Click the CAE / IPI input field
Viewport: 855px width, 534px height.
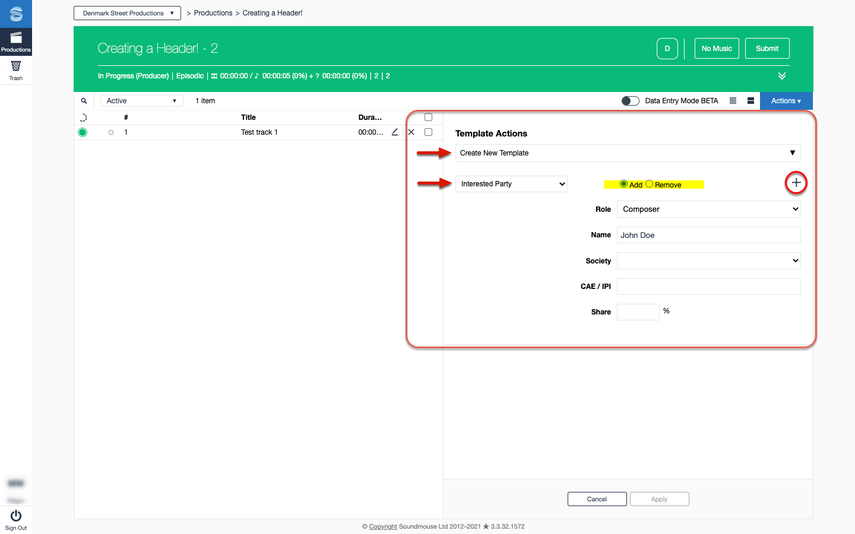(x=709, y=286)
